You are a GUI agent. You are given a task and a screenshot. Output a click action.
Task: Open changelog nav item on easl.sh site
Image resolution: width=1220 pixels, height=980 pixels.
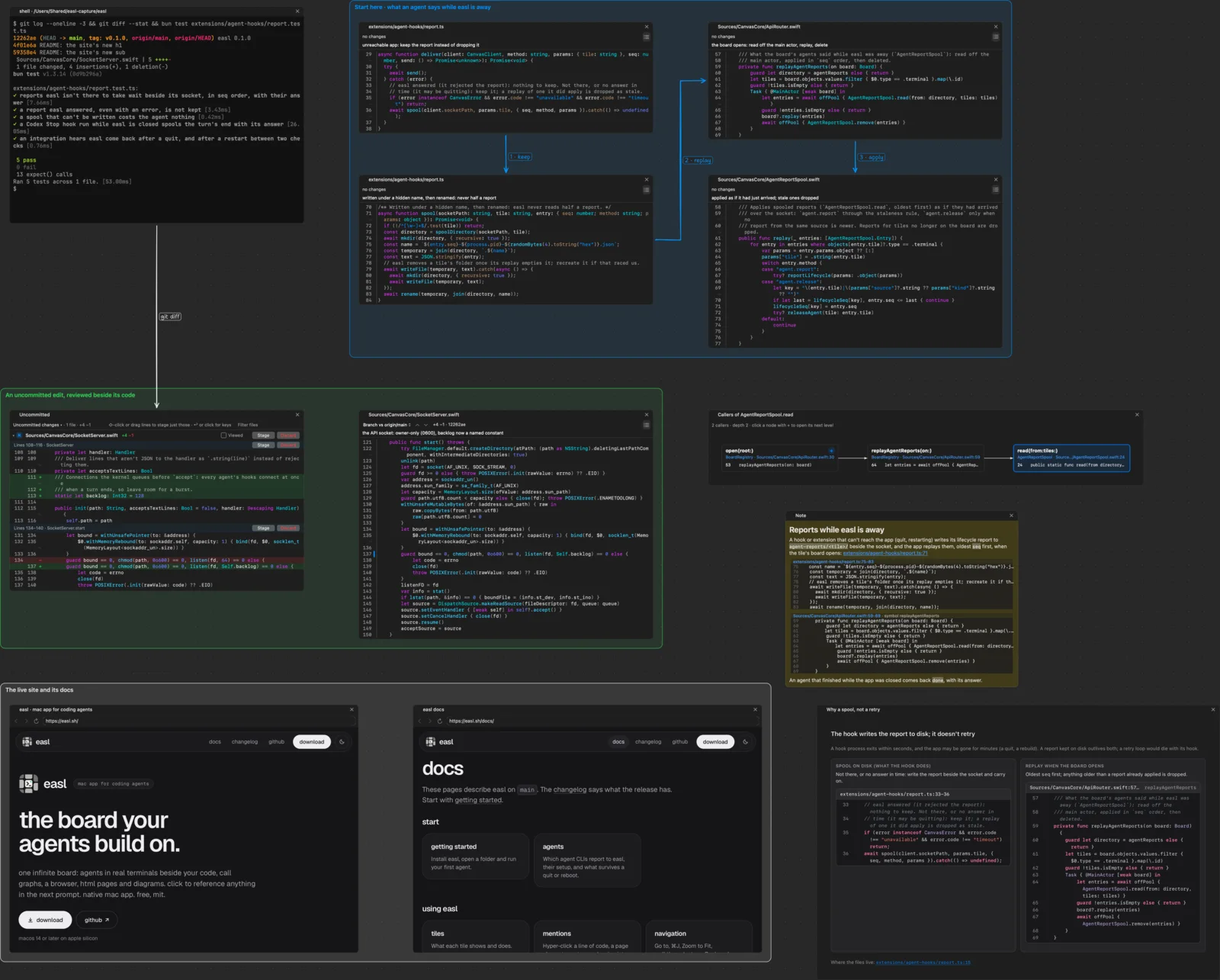[245, 741]
